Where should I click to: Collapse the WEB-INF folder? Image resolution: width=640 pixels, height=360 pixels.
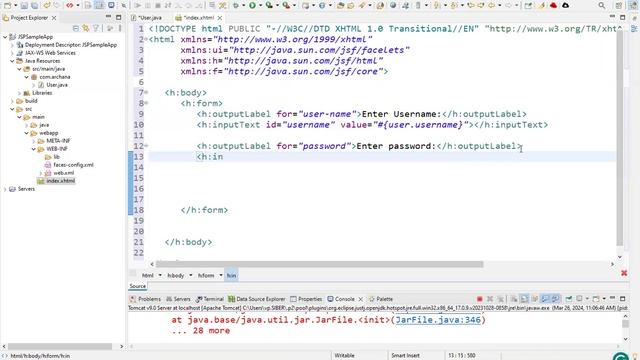pos(33,149)
